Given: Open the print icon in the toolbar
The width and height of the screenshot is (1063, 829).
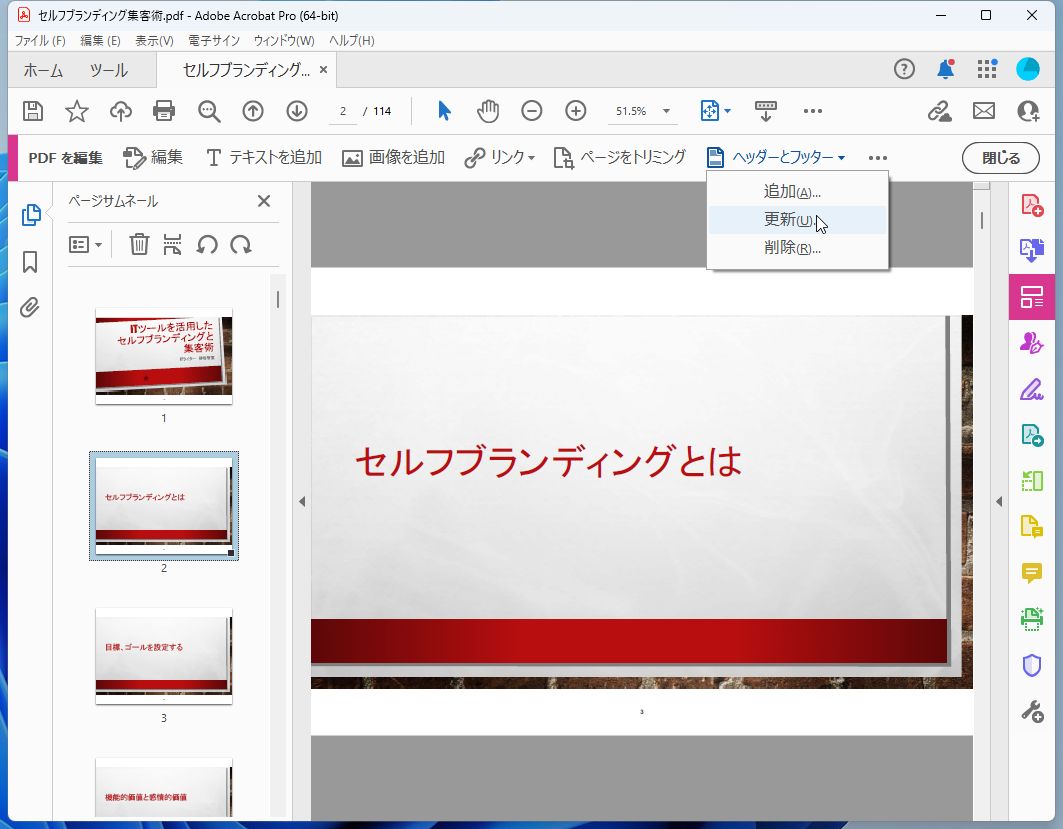Looking at the screenshot, I should click(163, 111).
